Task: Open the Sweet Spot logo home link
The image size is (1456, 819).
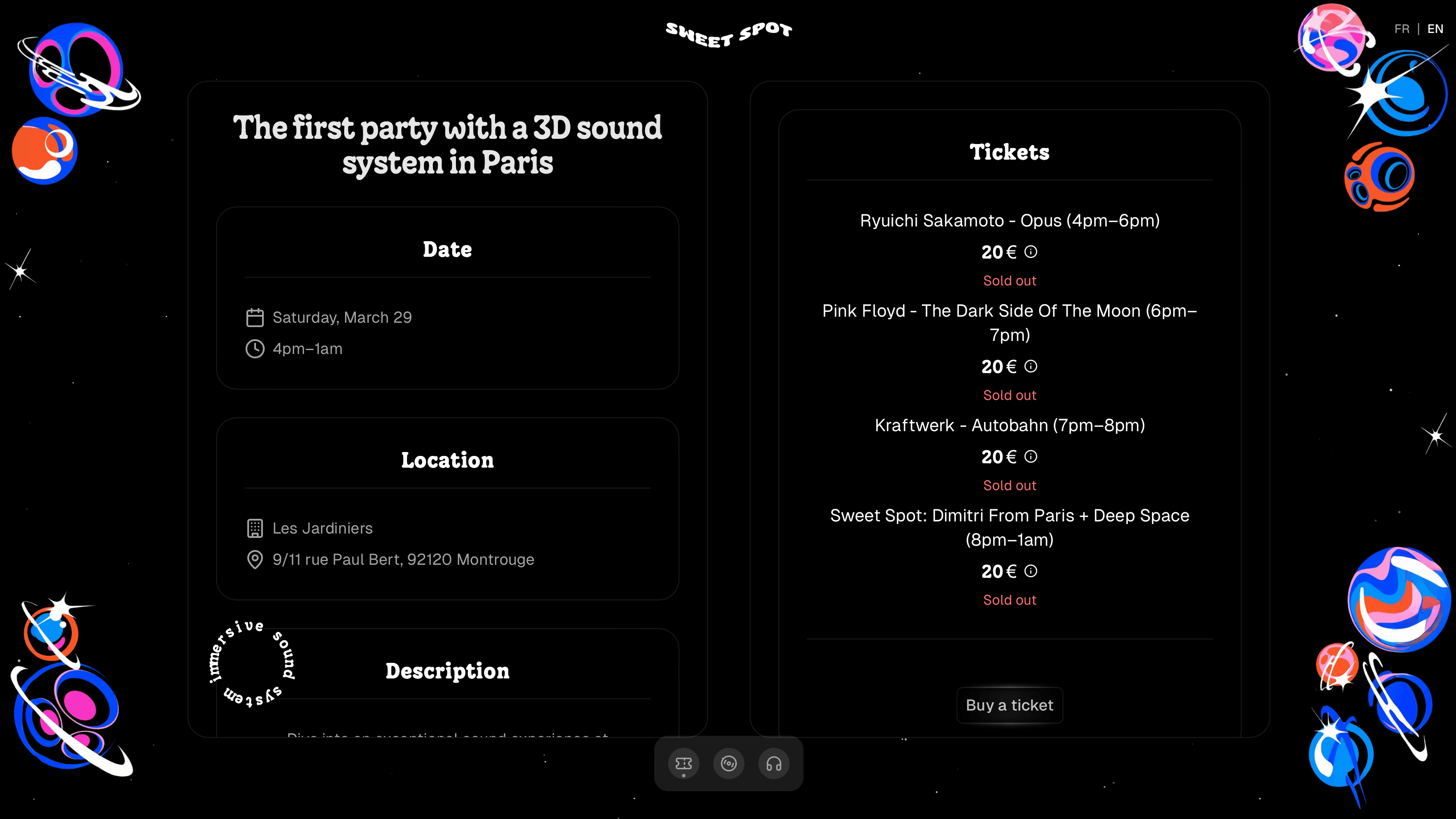Action: [x=728, y=34]
